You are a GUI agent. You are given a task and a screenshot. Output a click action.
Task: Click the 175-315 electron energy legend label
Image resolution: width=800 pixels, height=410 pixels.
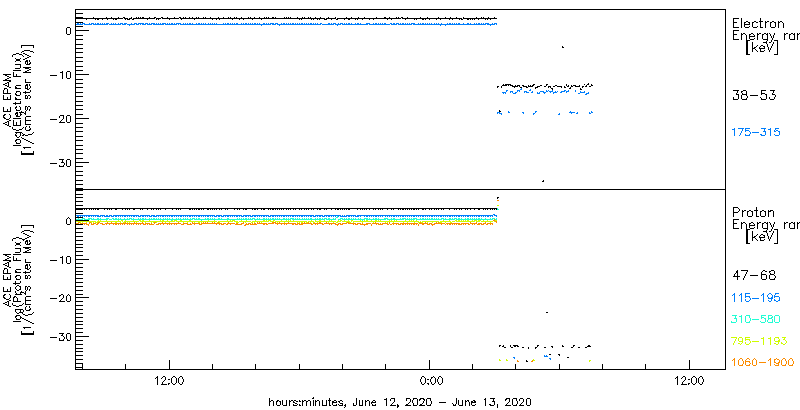click(756, 133)
